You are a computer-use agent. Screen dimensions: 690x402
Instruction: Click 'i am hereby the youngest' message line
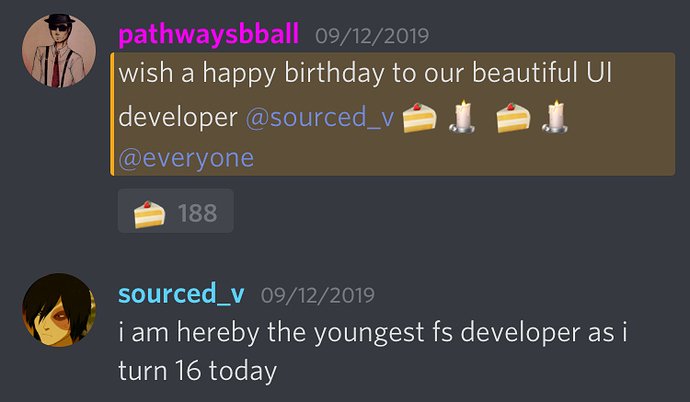click(x=373, y=332)
